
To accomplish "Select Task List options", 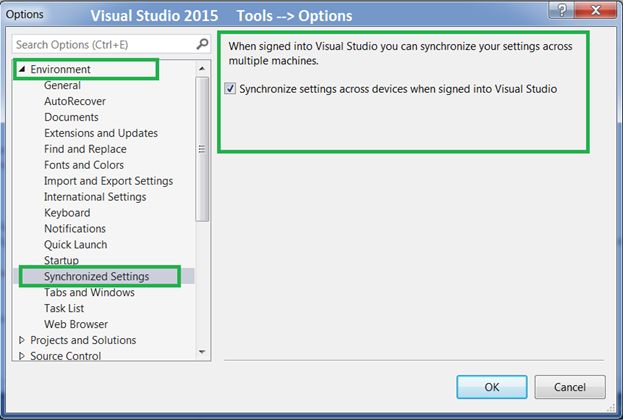I will click(x=64, y=308).
